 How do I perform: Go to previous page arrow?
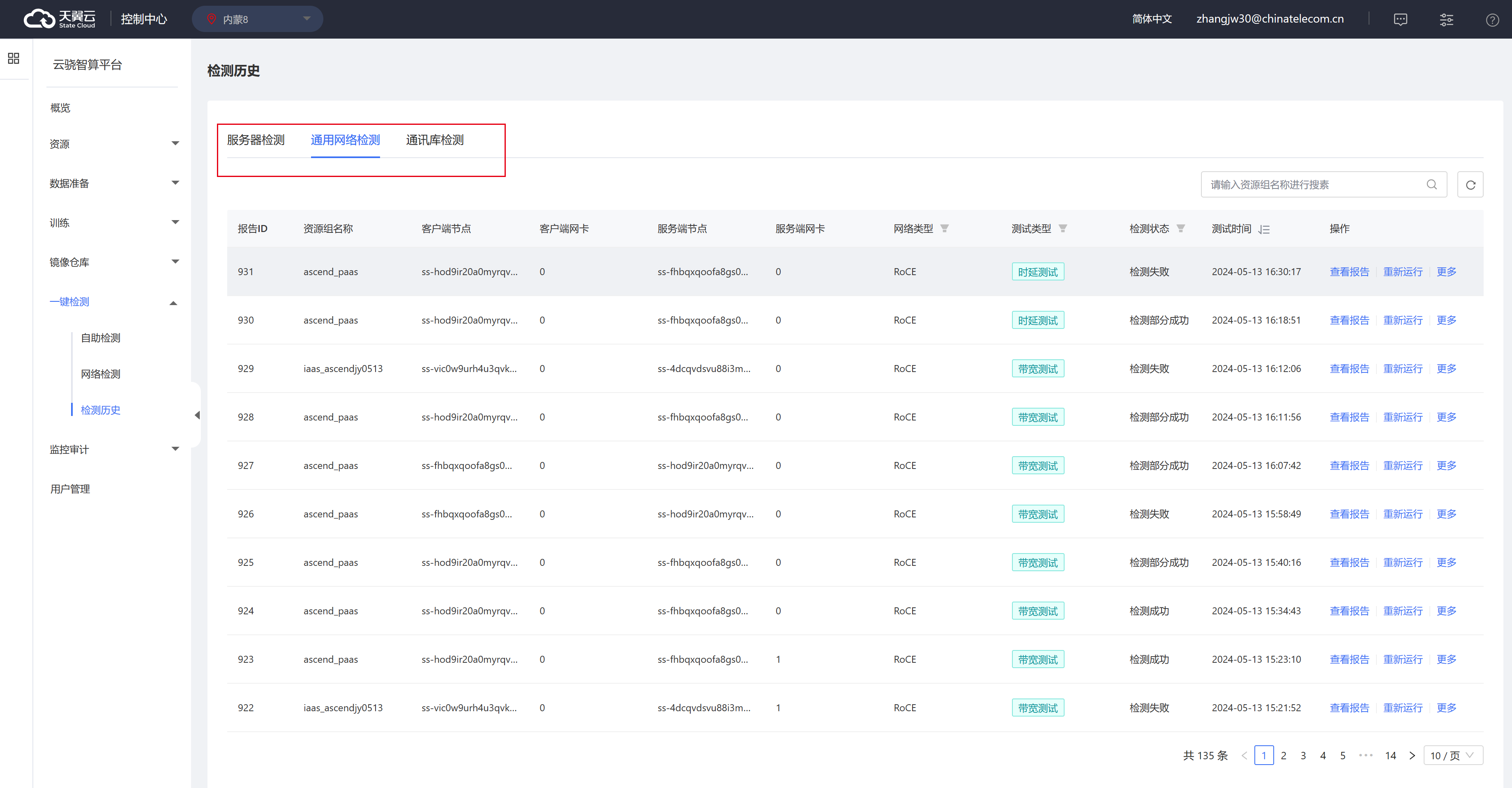tap(1244, 755)
